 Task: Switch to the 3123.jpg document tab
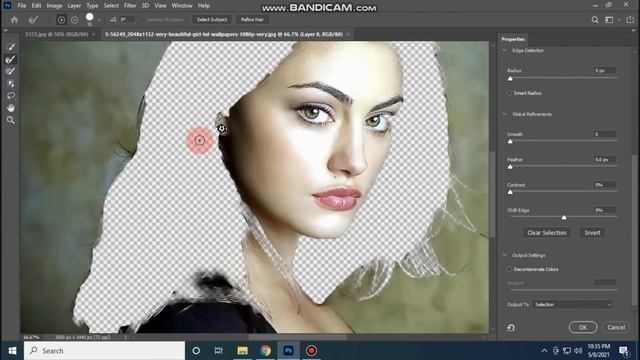click(56, 34)
